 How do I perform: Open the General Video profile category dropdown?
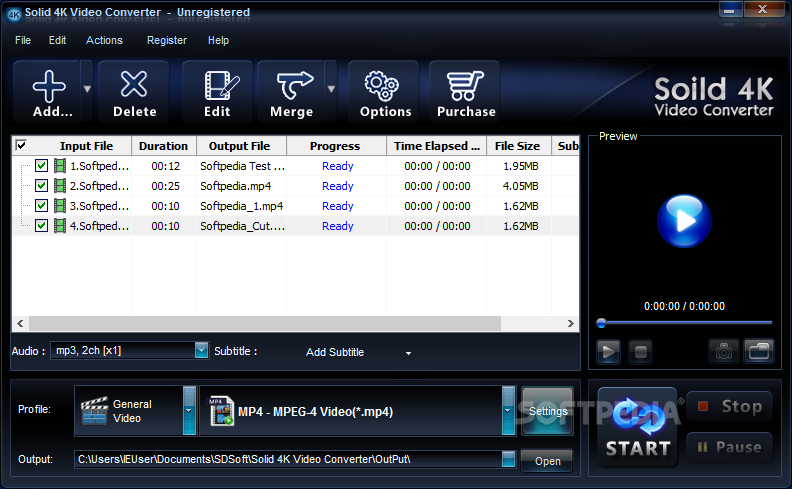[189, 411]
